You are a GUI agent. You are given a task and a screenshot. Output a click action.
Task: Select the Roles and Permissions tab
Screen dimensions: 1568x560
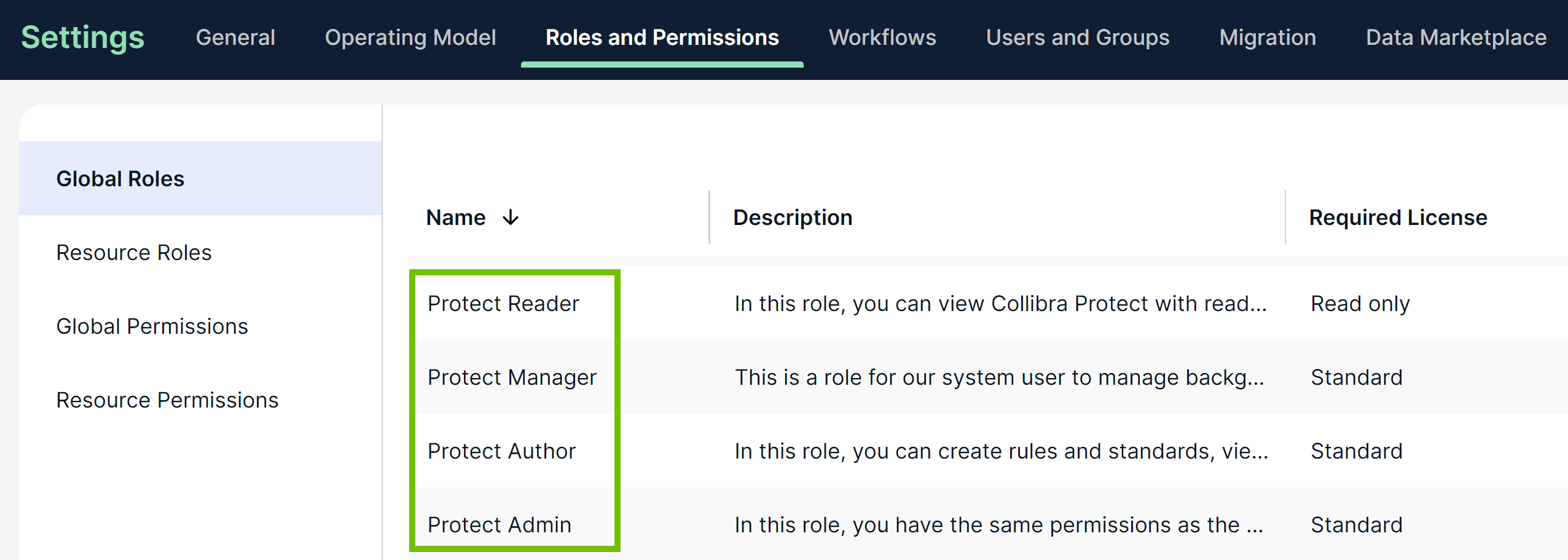pyautogui.click(x=662, y=37)
